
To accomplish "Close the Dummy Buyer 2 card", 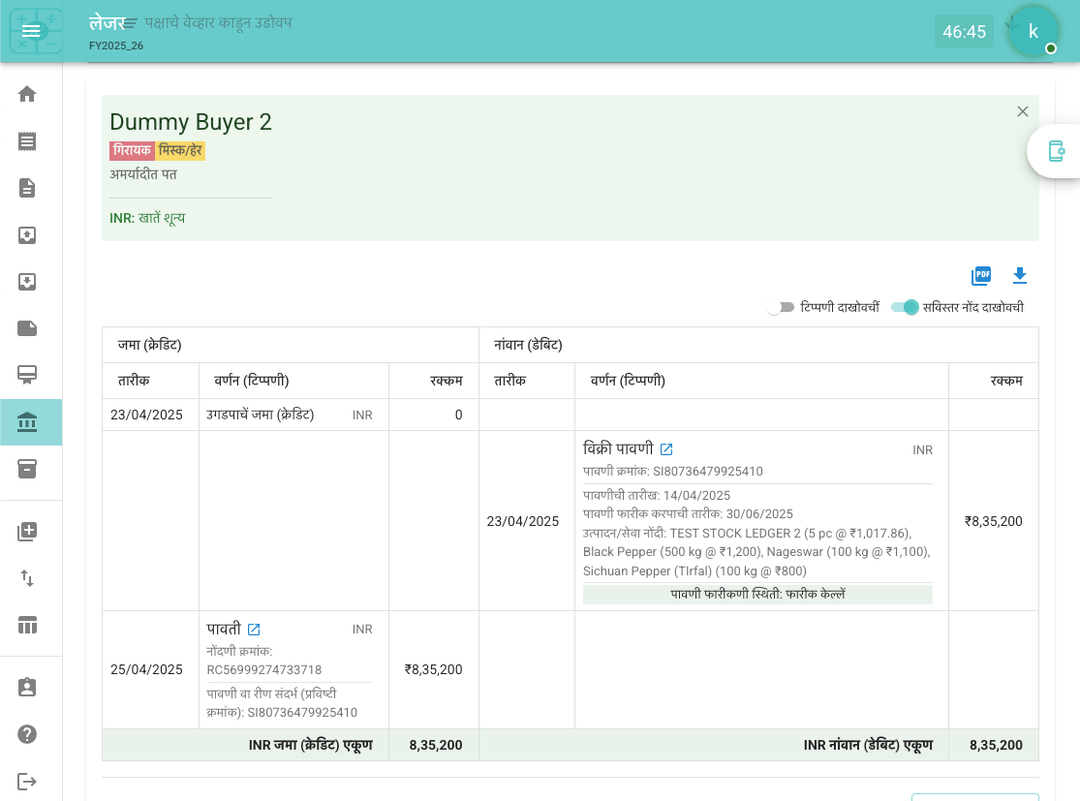I will point(1022,111).
